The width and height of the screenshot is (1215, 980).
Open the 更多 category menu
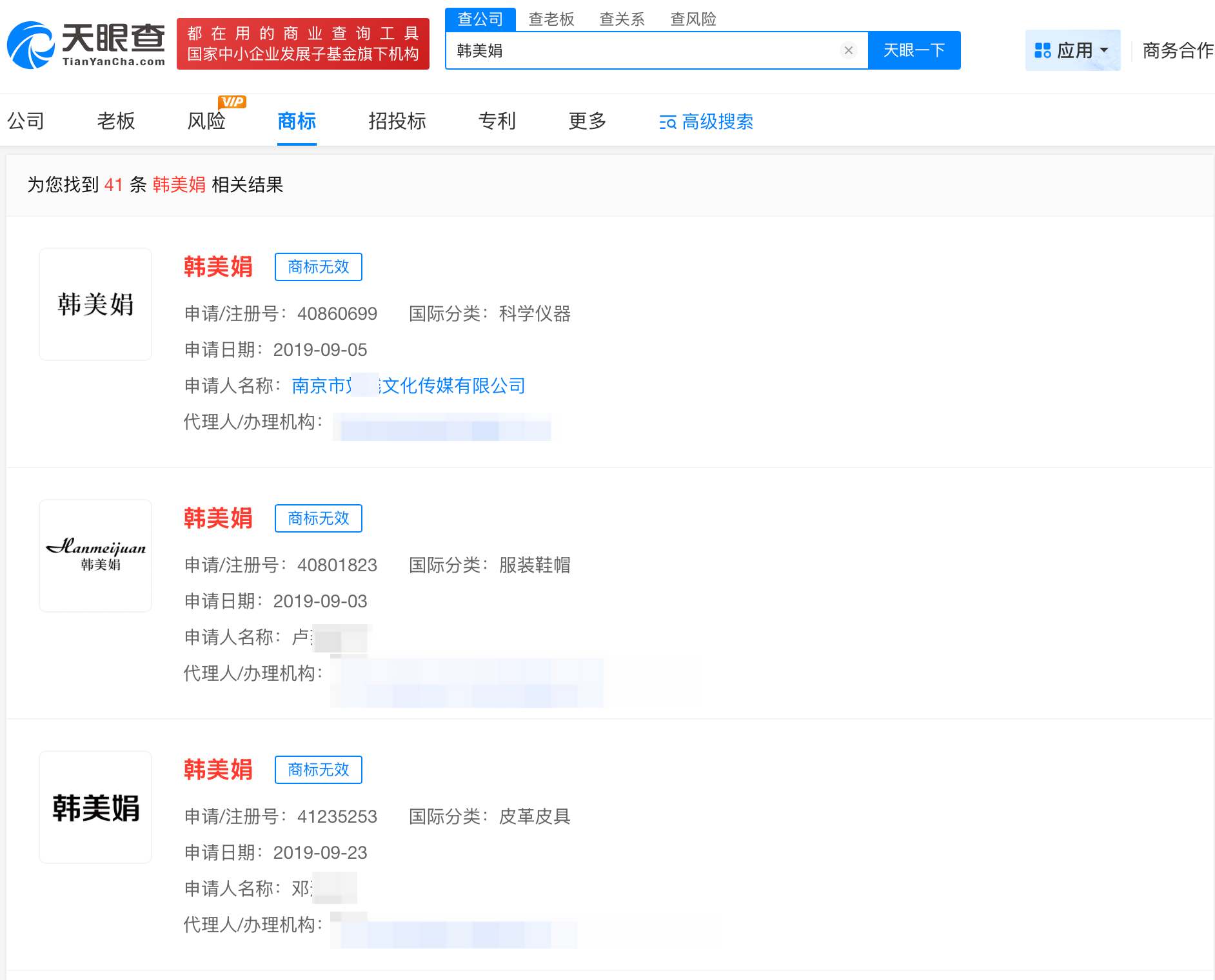(x=586, y=122)
